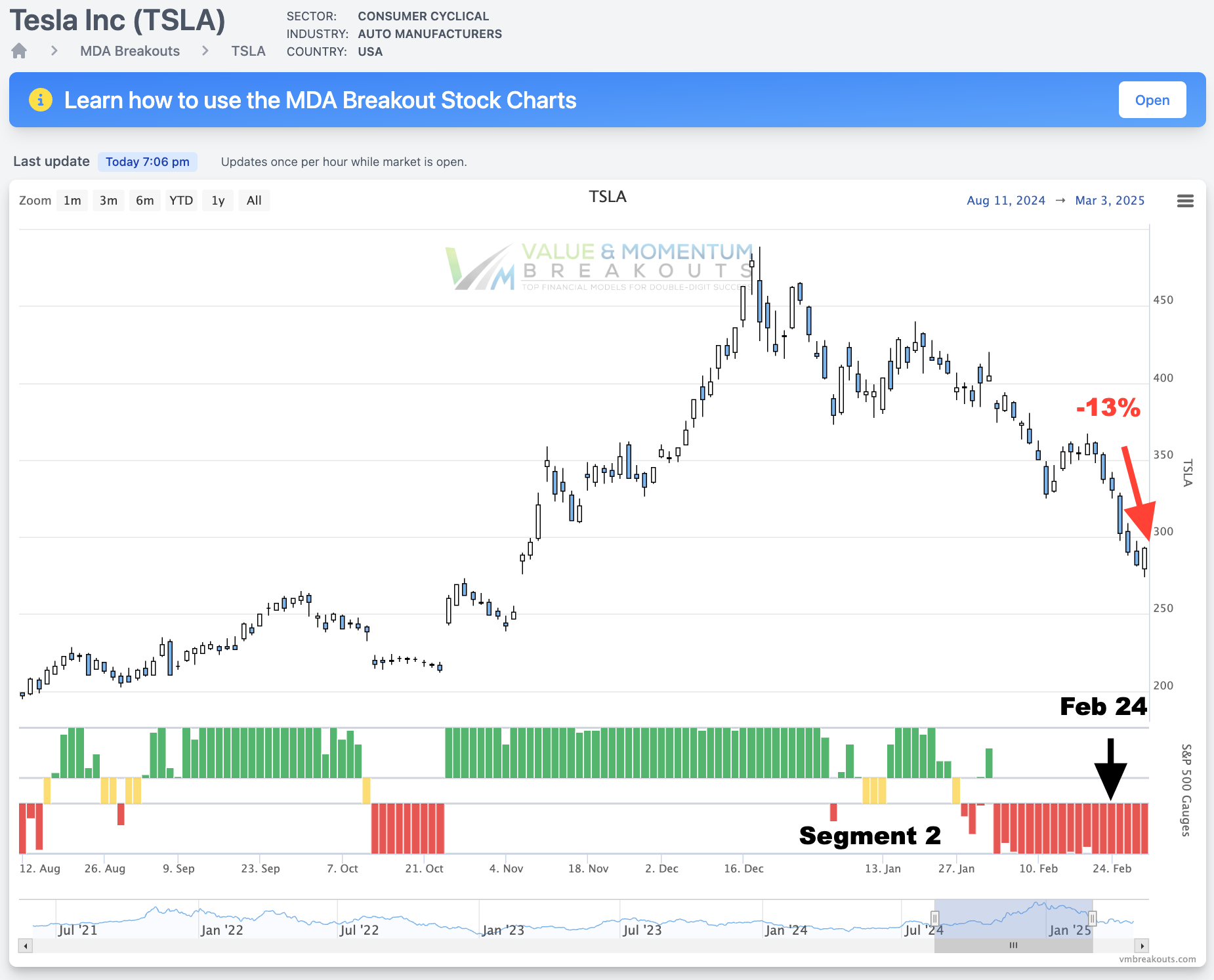Click the Mar 3, 2025 end date field
Viewport: 1214px width, 980px height.
pos(1110,201)
